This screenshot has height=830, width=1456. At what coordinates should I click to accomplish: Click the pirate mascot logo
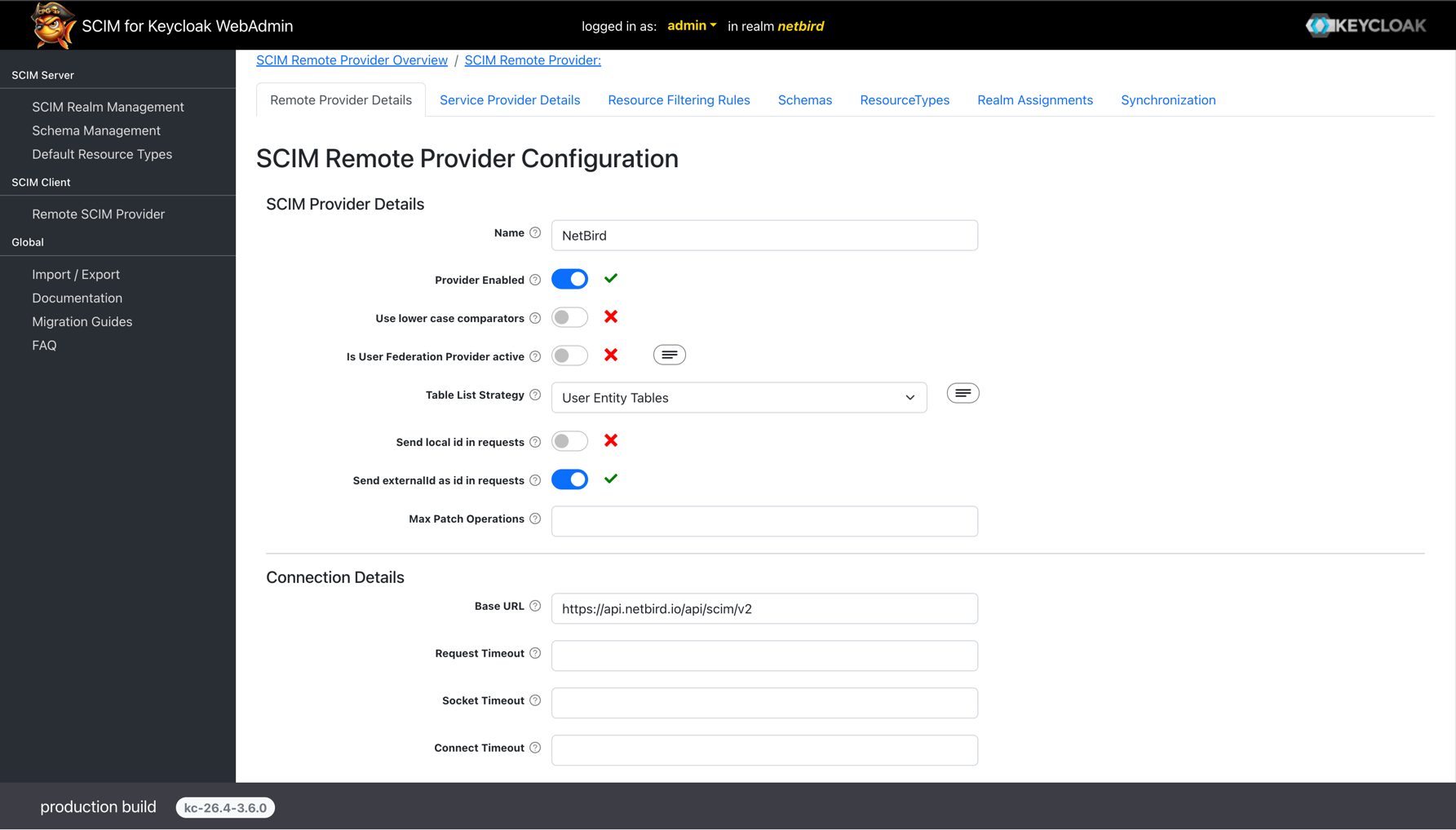coord(52,24)
